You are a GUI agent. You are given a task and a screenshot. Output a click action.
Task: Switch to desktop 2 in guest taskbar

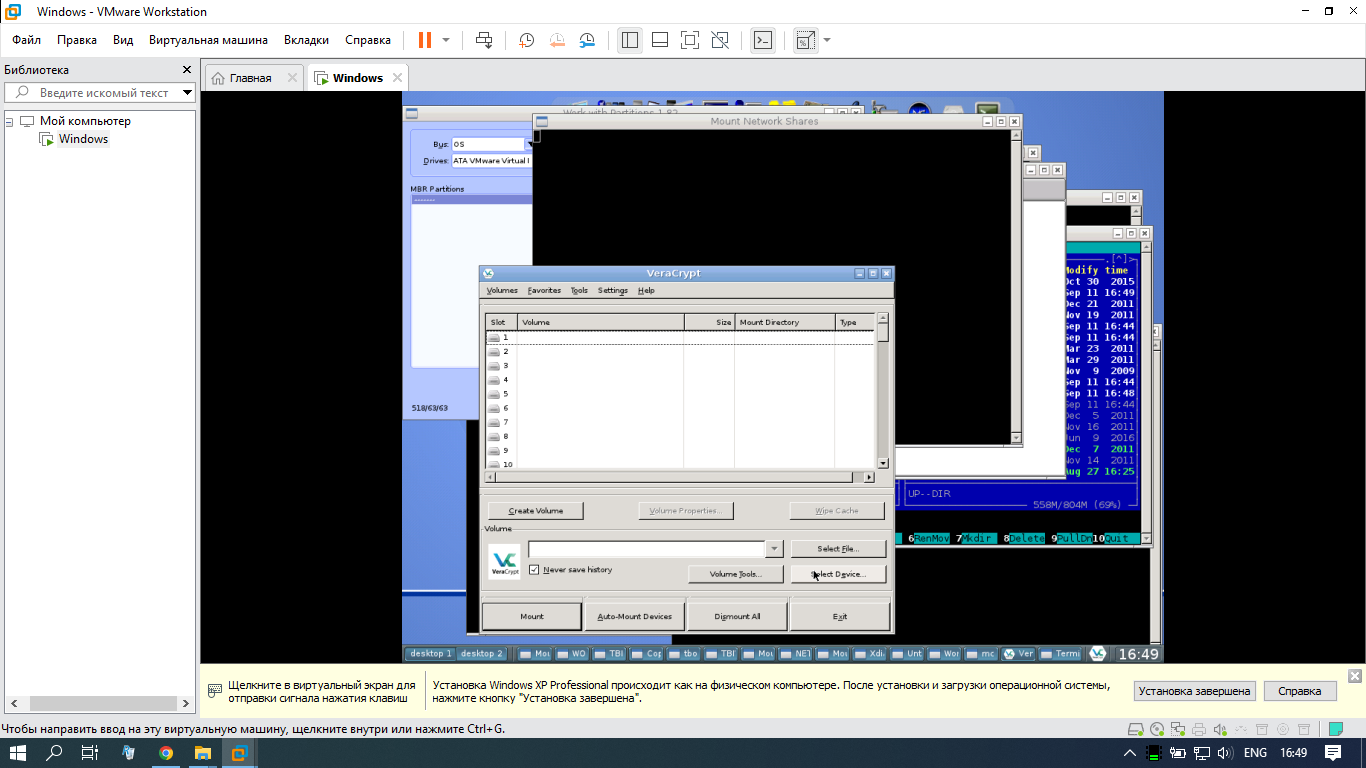click(x=482, y=654)
